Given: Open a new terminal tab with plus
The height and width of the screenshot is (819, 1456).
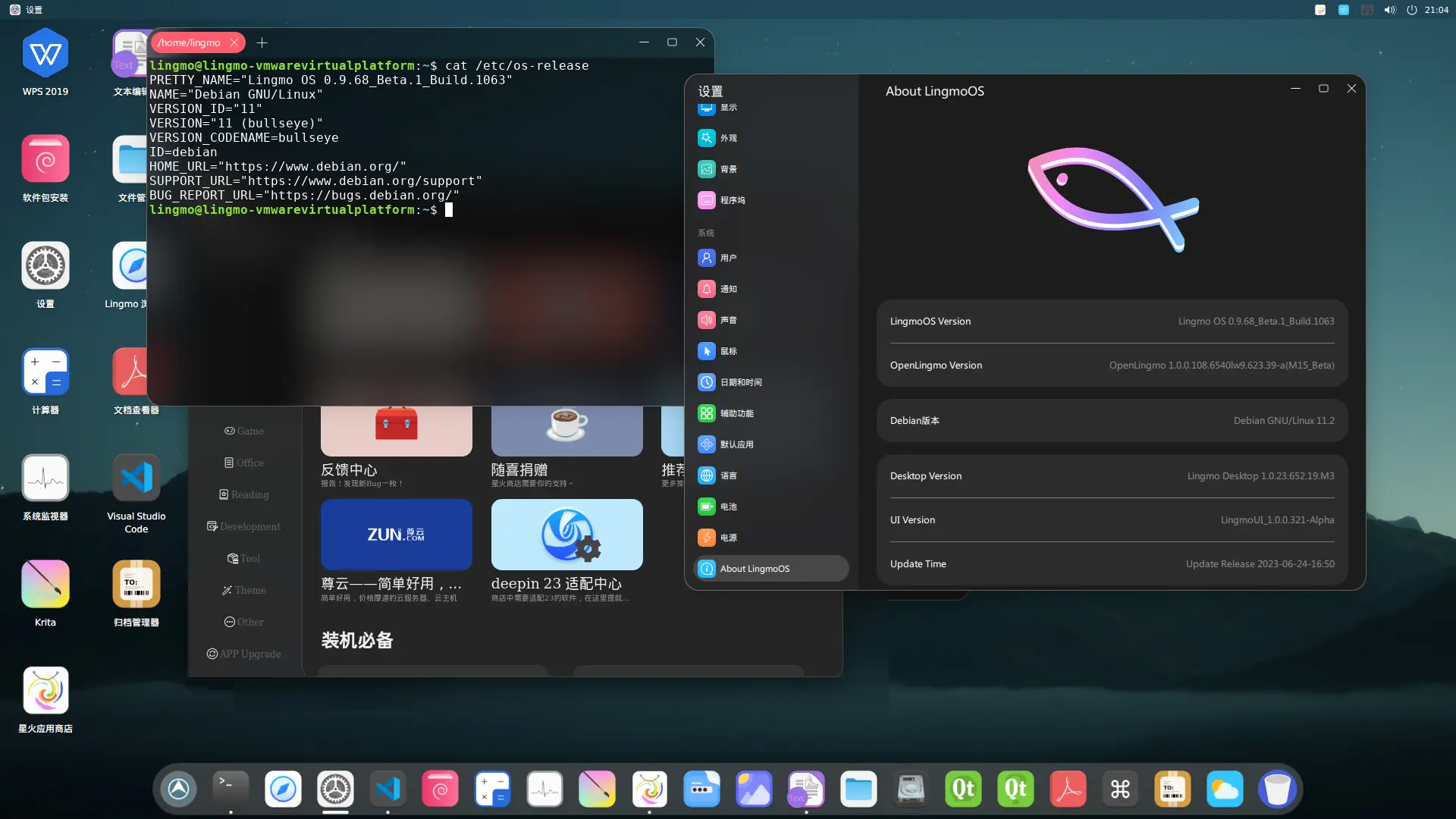Looking at the screenshot, I should point(262,43).
